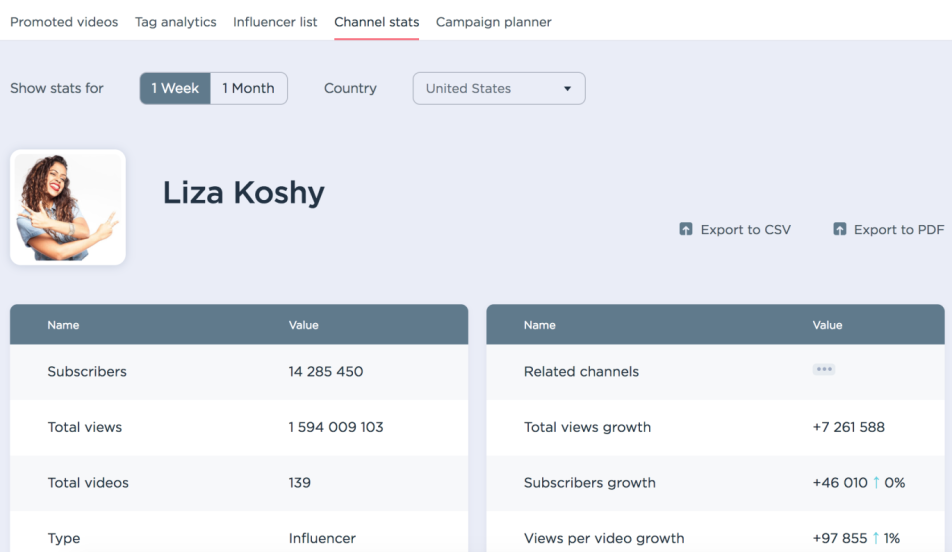Click the Views per video growth arrow

(876, 538)
